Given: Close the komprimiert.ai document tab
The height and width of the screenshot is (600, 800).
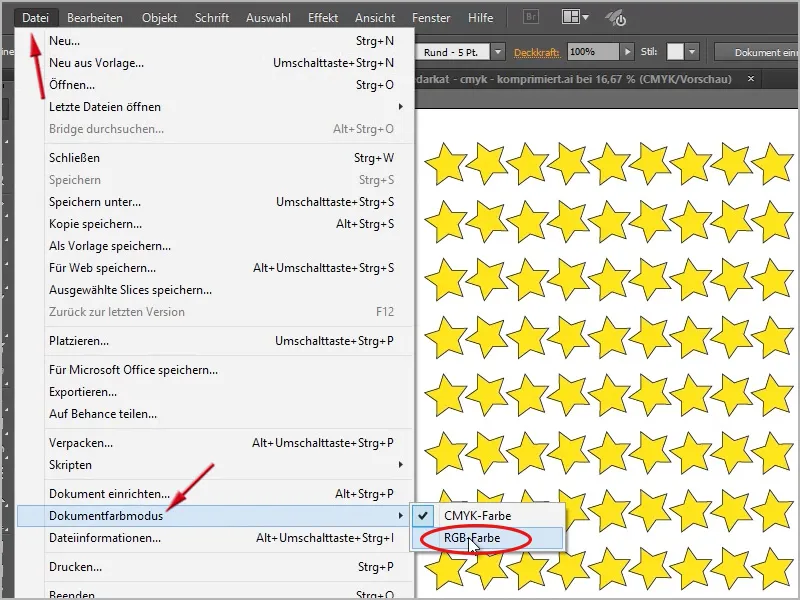Looking at the screenshot, I should pyautogui.click(x=751, y=79).
